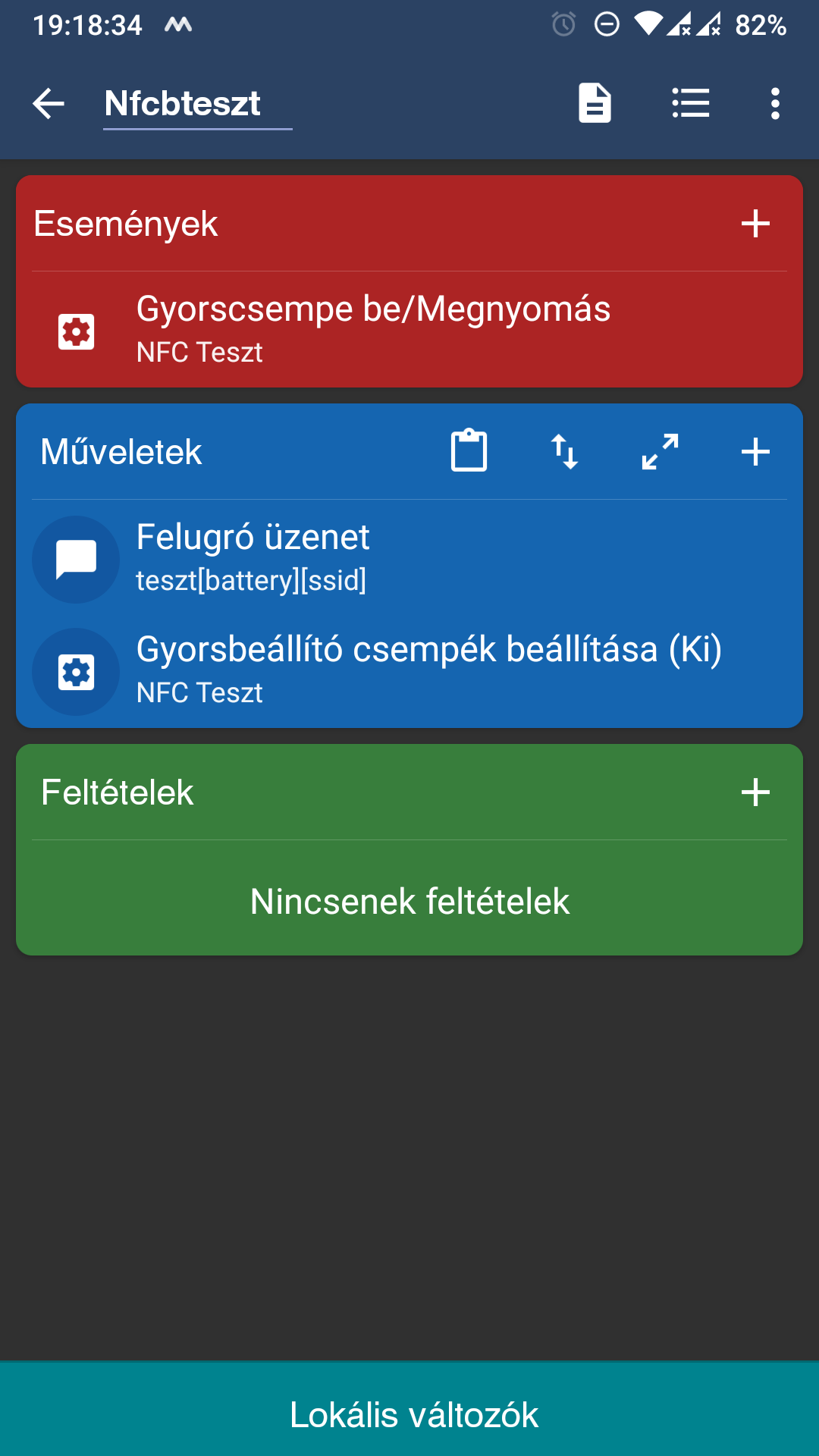The image size is (819, 1456).
Task: Tap the speech bubble icon for Felugró üzenet
Action: click(x=76, y=560)
